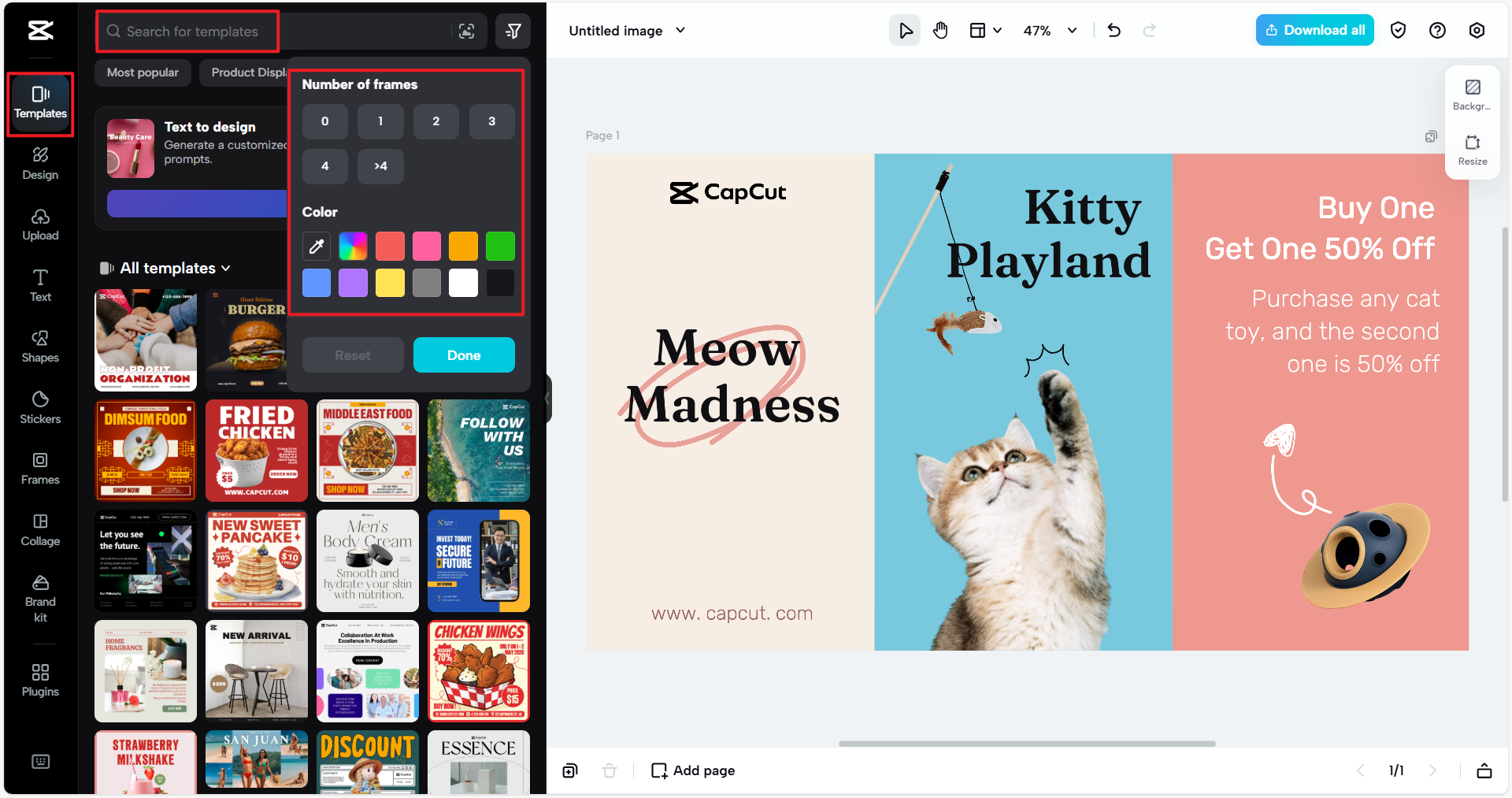This screenshot has width=1512, height=798.
Task: Open the Collage panel
Action: 40,530
